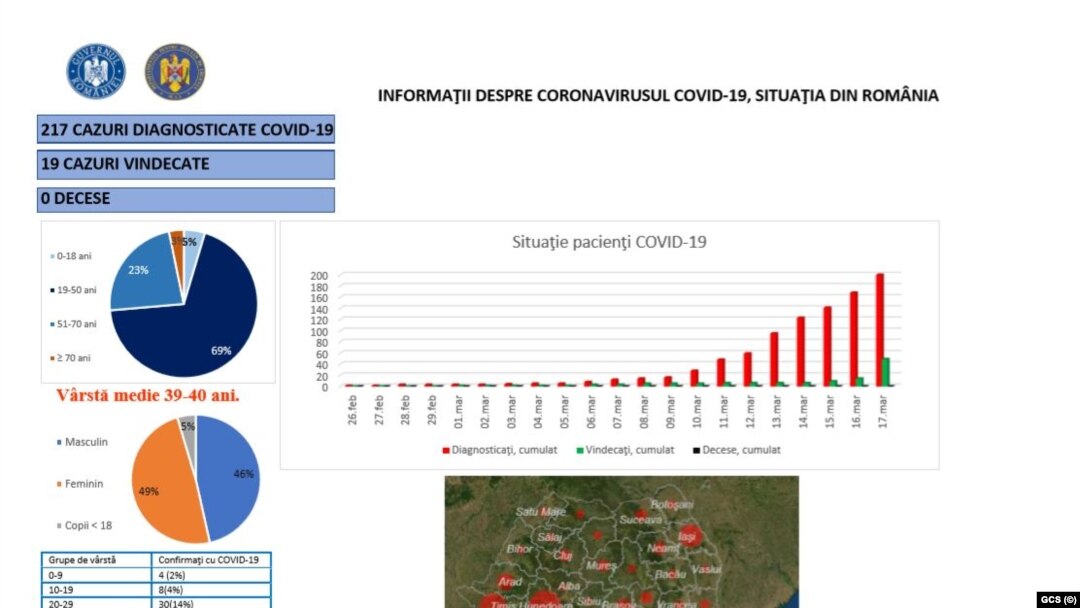The width and height of the screenshot is (1080, 608).
Task: Click the green bar for 17.mar
Action: [x=887, y=372]
